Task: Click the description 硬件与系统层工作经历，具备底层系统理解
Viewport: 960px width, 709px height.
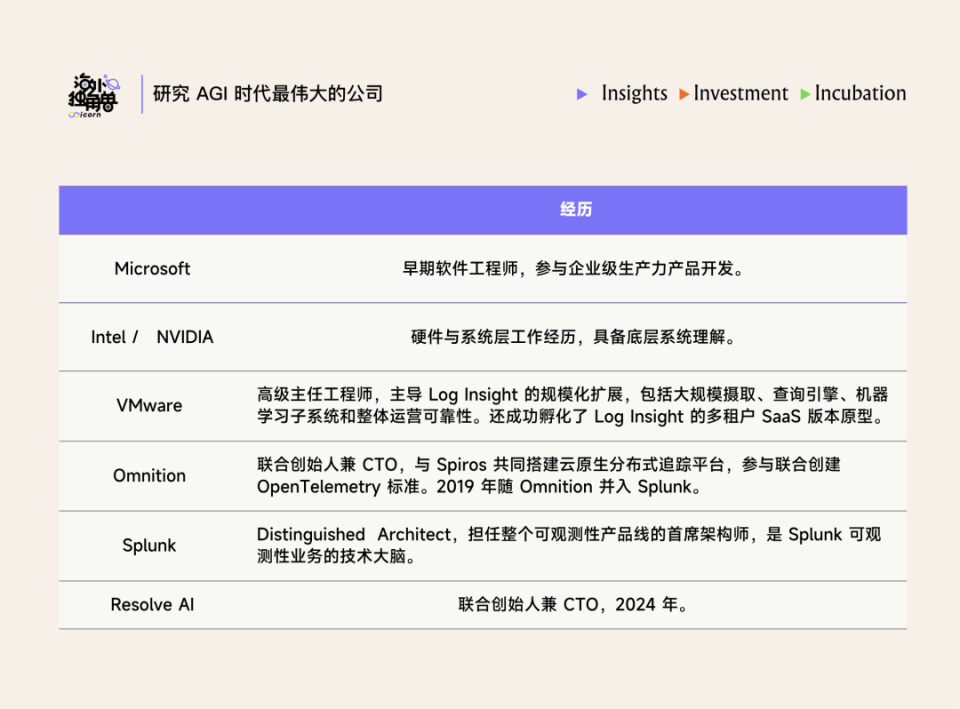Action: coord(574,337)
